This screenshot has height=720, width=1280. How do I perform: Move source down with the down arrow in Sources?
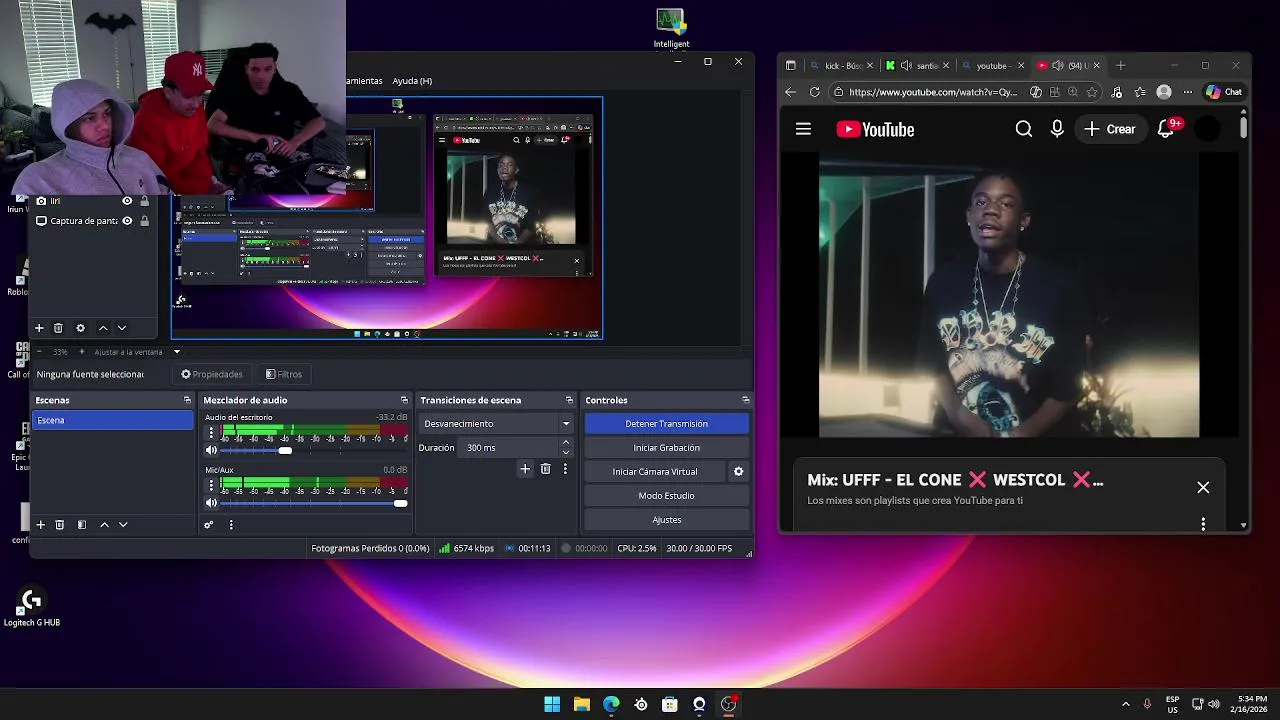click(122, 328)
